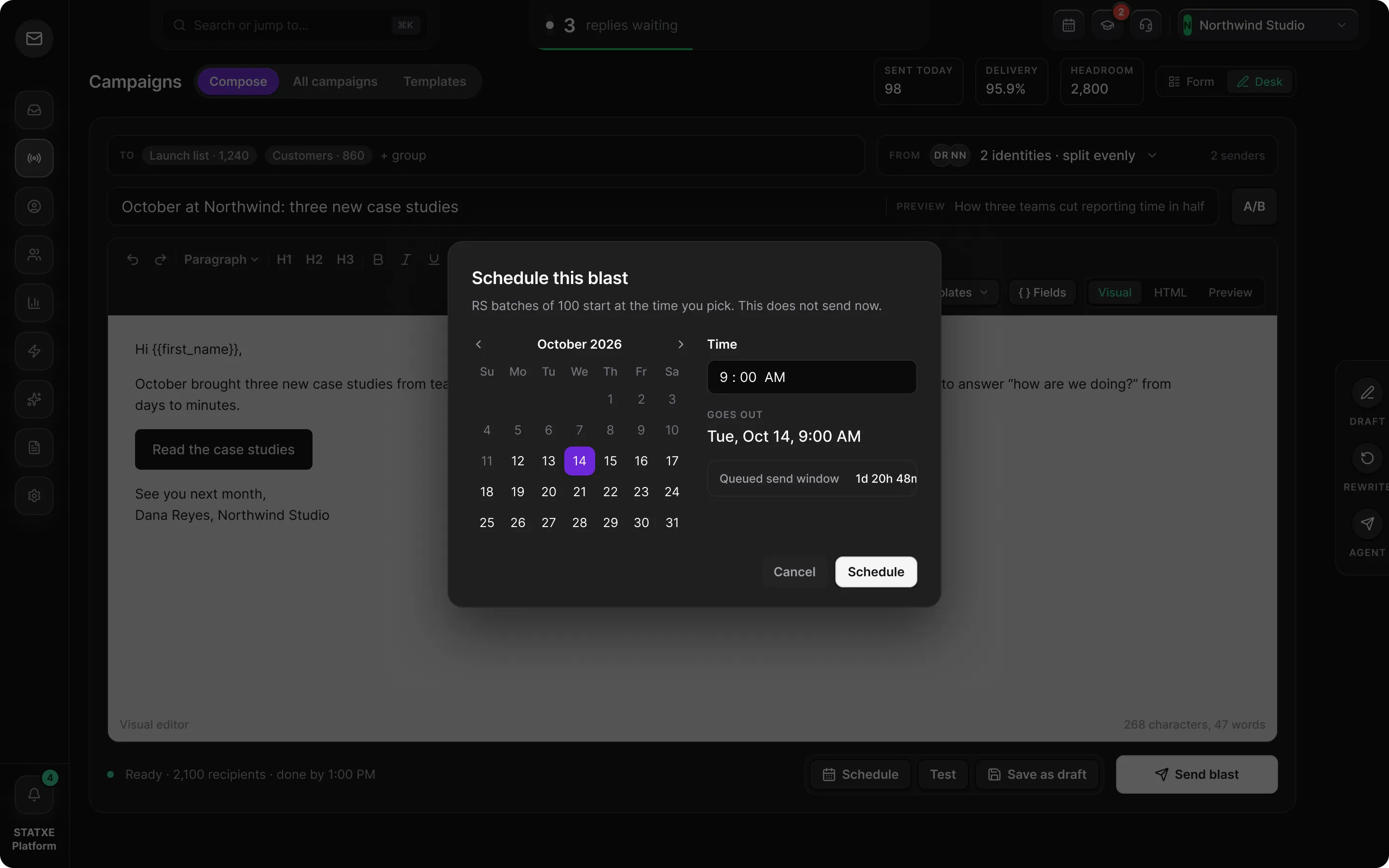The width and height of the screenshot is (1389, 868).
Task: Open the headset support icon
Action: [1145, 25]
